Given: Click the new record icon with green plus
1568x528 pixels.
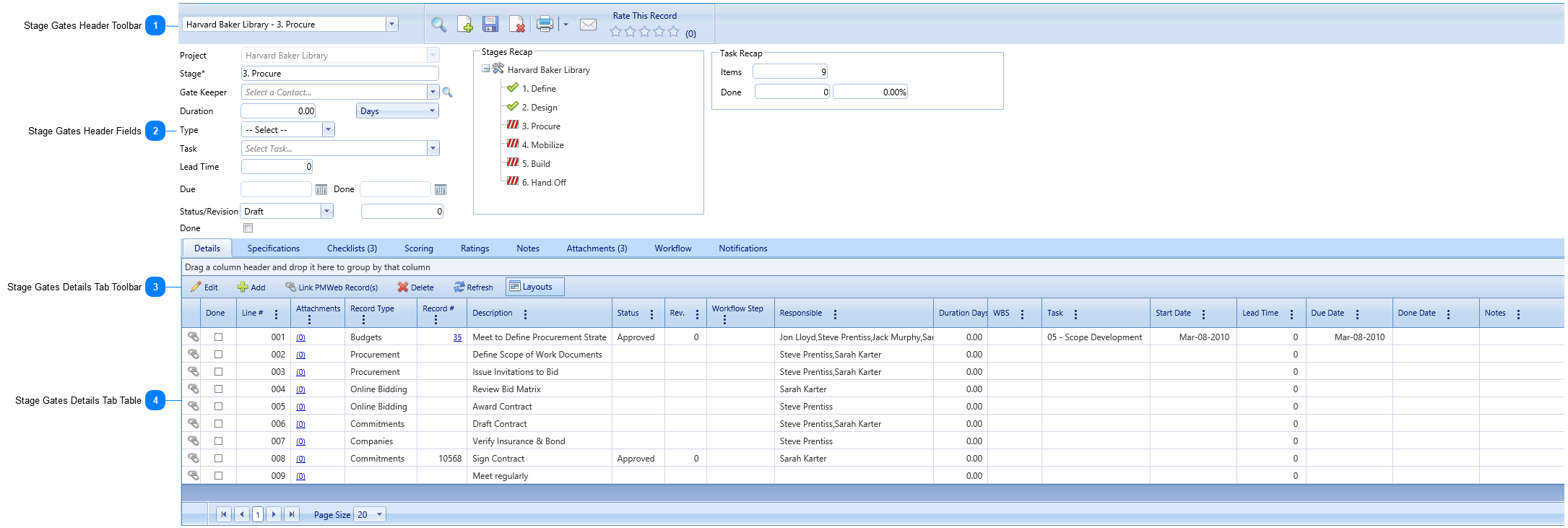Looking at the screenshot, I should coord(465,25).
